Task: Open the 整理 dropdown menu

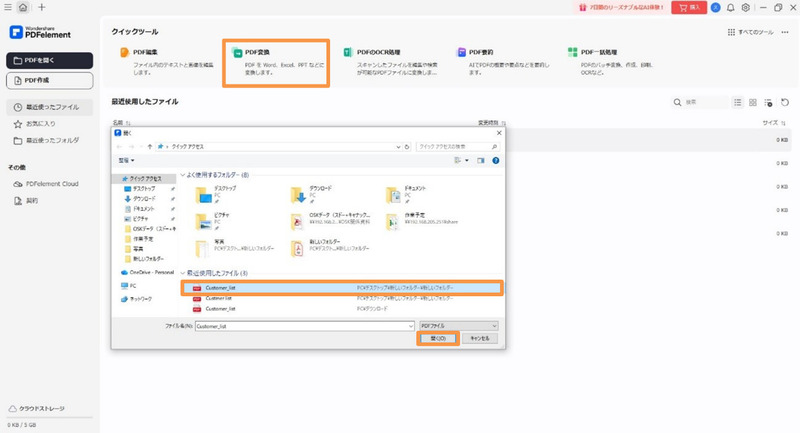Action: (x=126, y=161)
